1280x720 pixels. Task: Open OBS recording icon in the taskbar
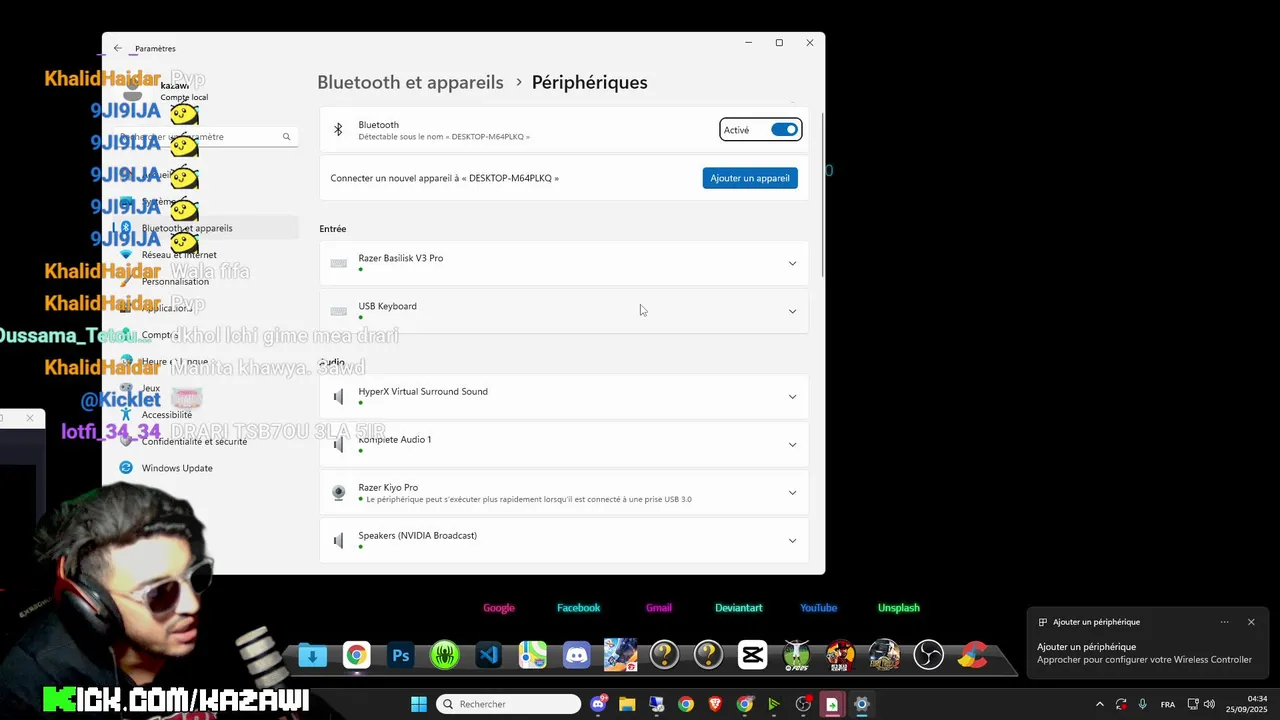point(803,704)
